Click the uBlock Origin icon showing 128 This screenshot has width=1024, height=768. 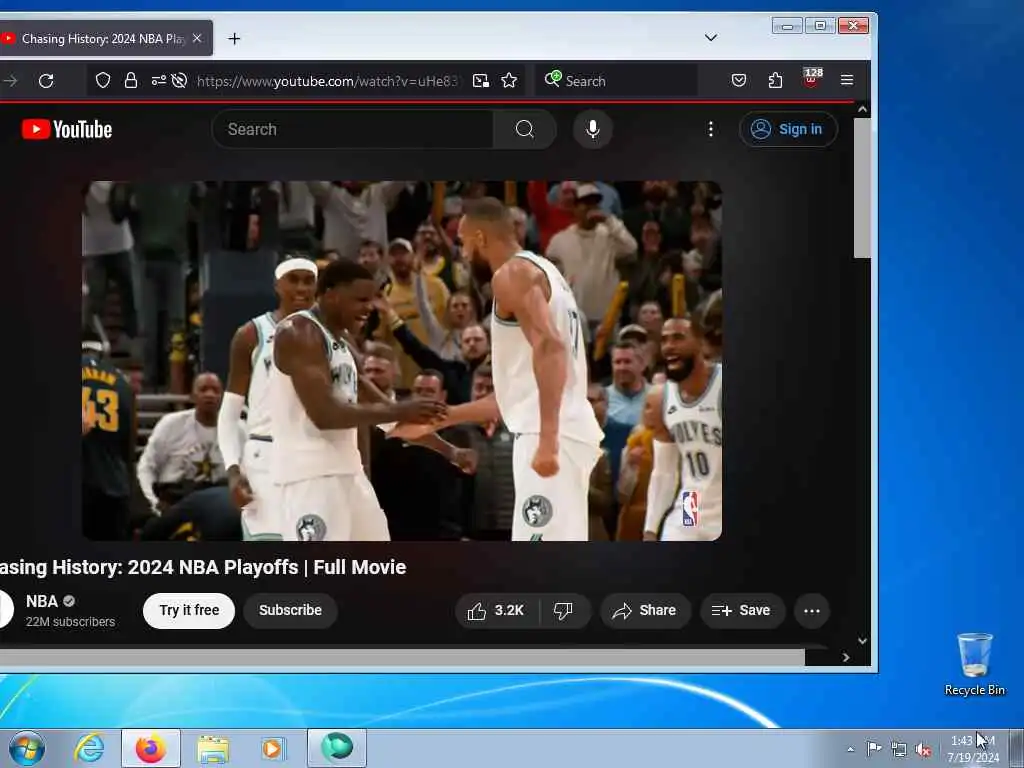pos(812,78)
